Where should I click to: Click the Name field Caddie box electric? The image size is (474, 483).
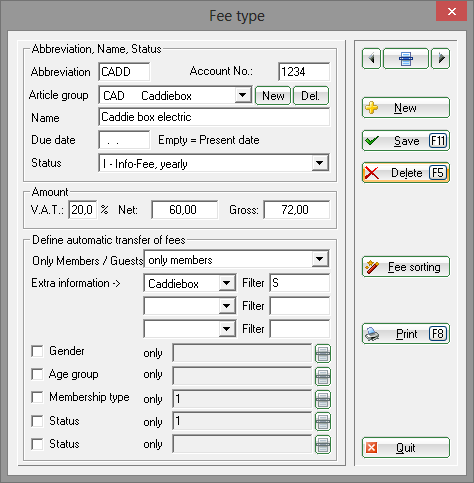point(214,117)
